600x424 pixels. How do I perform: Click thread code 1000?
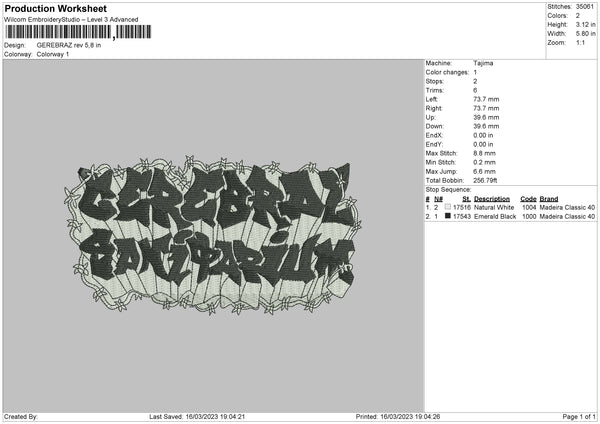click(529, 217)
